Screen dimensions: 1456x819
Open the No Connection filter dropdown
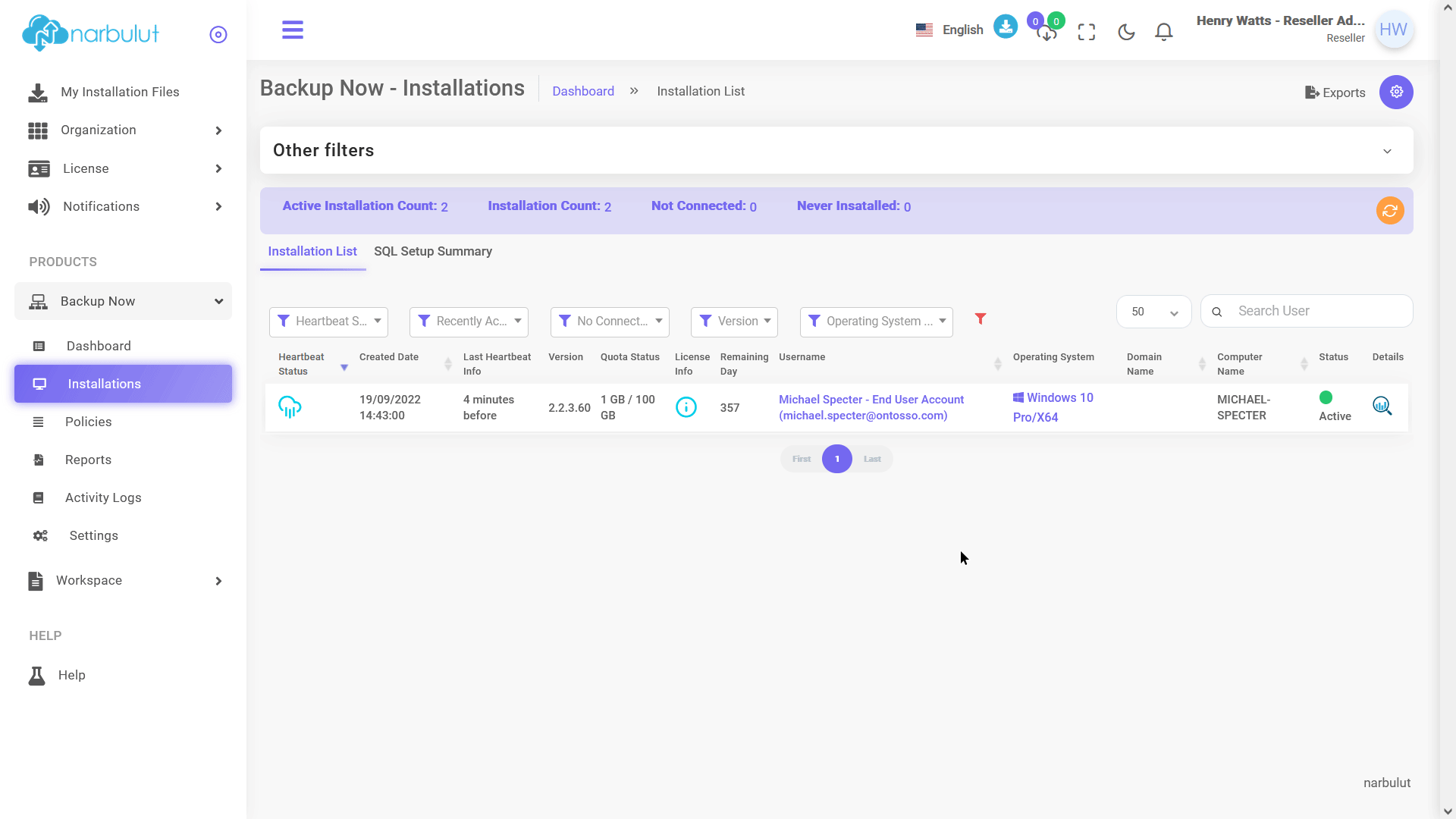point(610,322)
